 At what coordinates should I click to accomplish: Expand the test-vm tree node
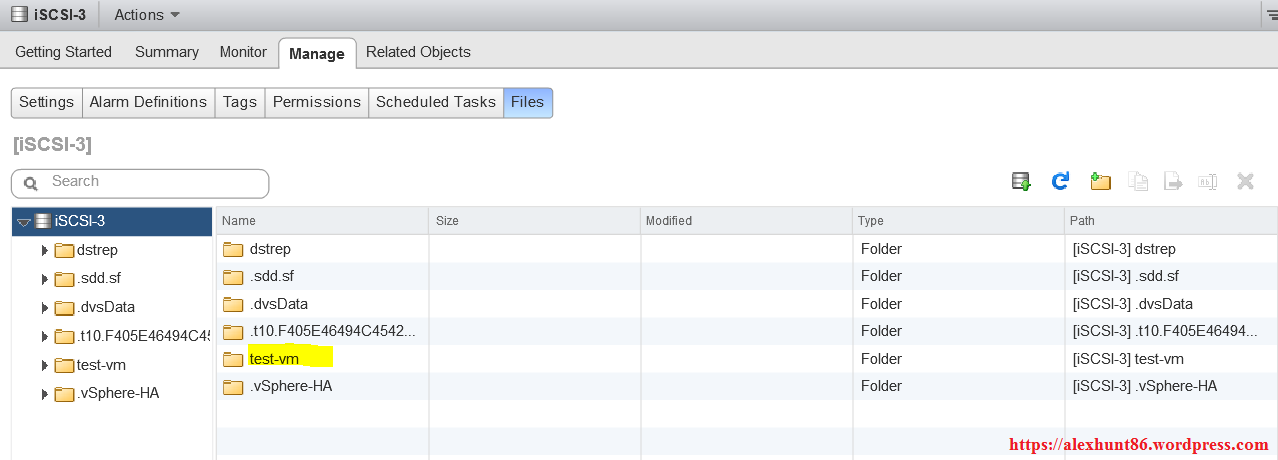coord(44,365)
